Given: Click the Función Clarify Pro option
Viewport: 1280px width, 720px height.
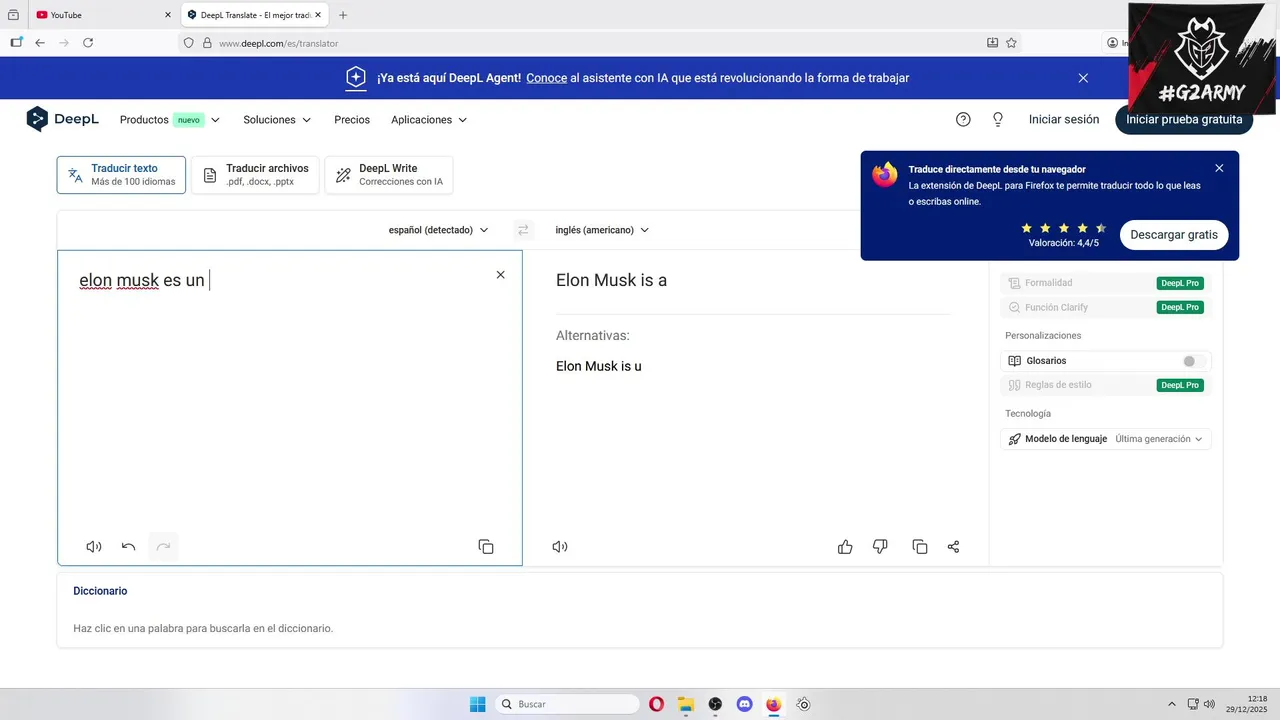Looking at the screenshot, I should click(1106, 307).
